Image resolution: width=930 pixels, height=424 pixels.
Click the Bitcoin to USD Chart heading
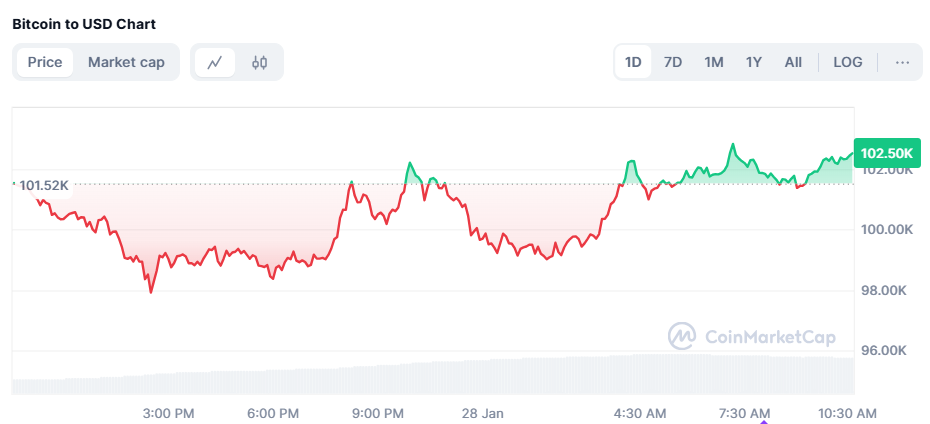coord(84,23)
